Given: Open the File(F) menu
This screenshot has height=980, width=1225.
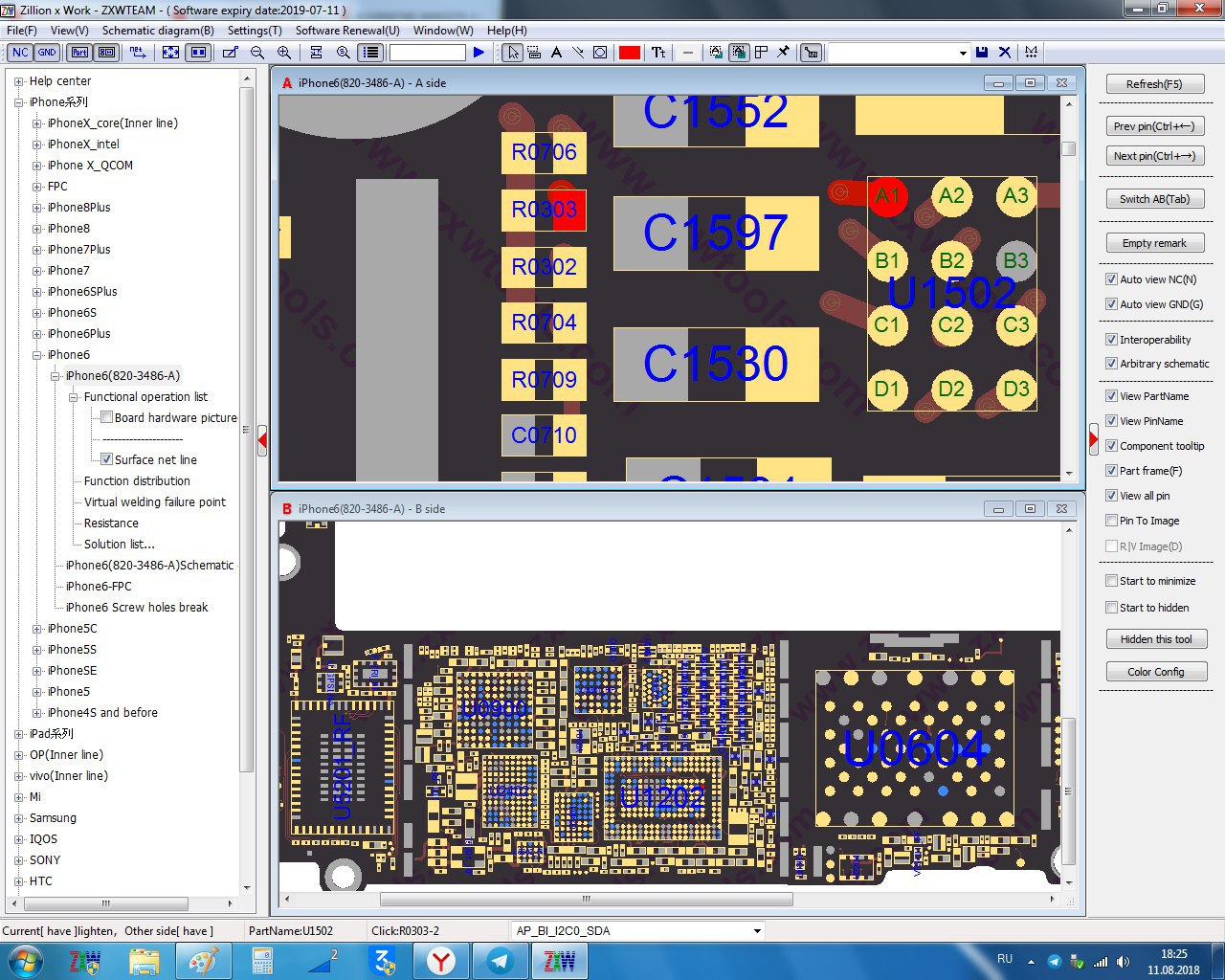Looking at the screenshot, I should (x=22, y=31).
